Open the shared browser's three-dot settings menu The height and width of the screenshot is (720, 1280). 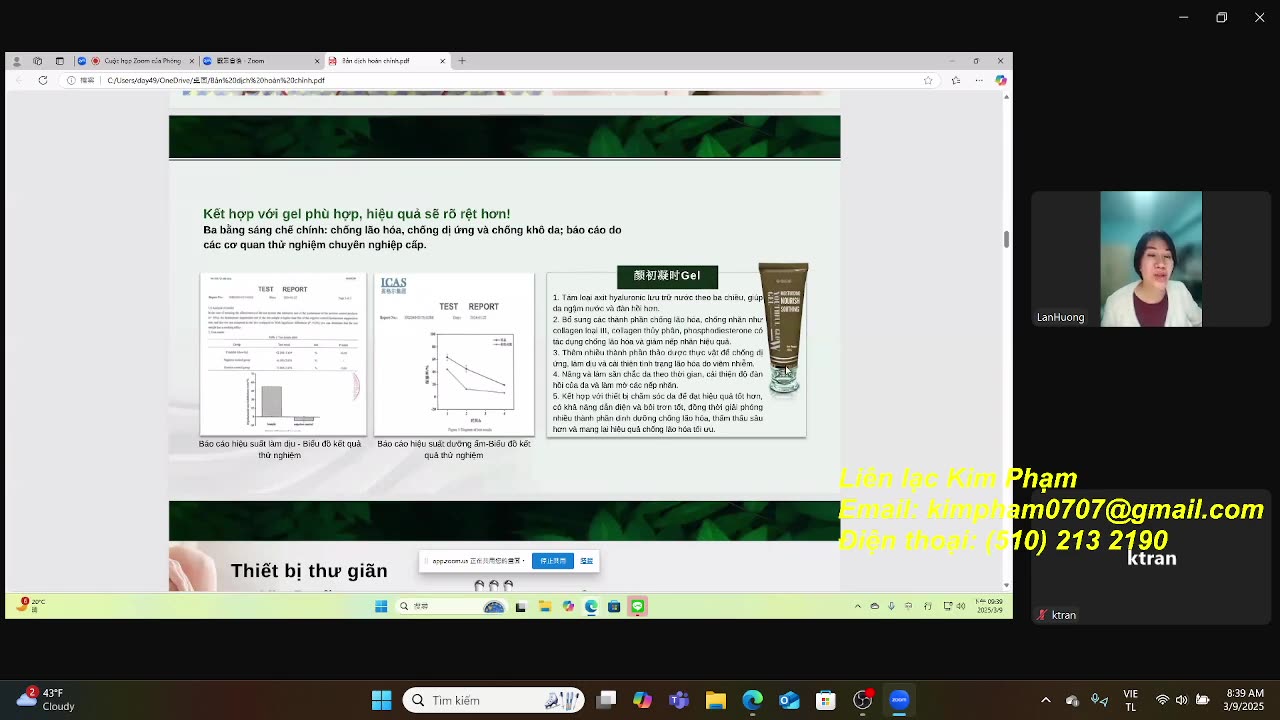981,80
